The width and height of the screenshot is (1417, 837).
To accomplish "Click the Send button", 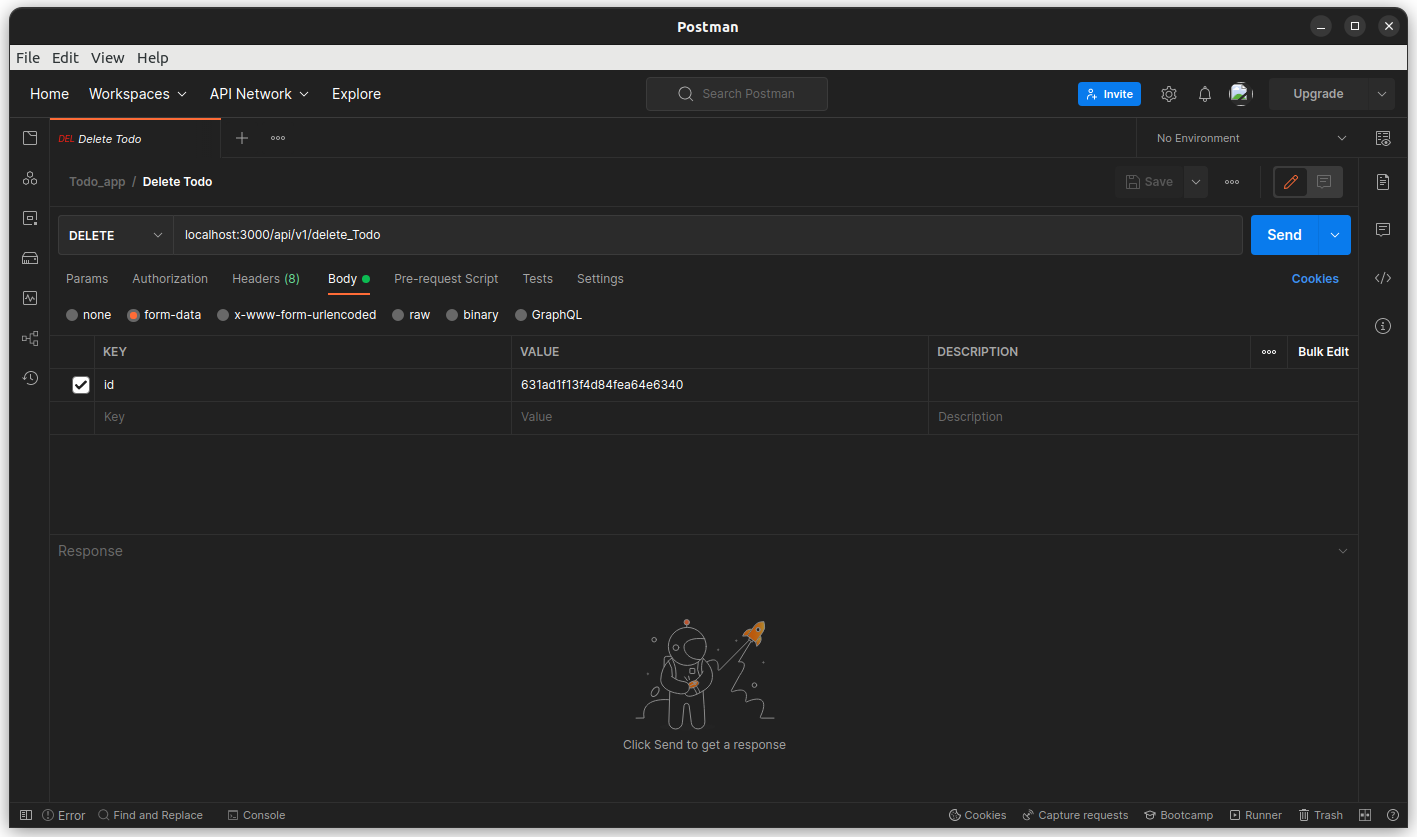I will click(x=1284, y=235).
